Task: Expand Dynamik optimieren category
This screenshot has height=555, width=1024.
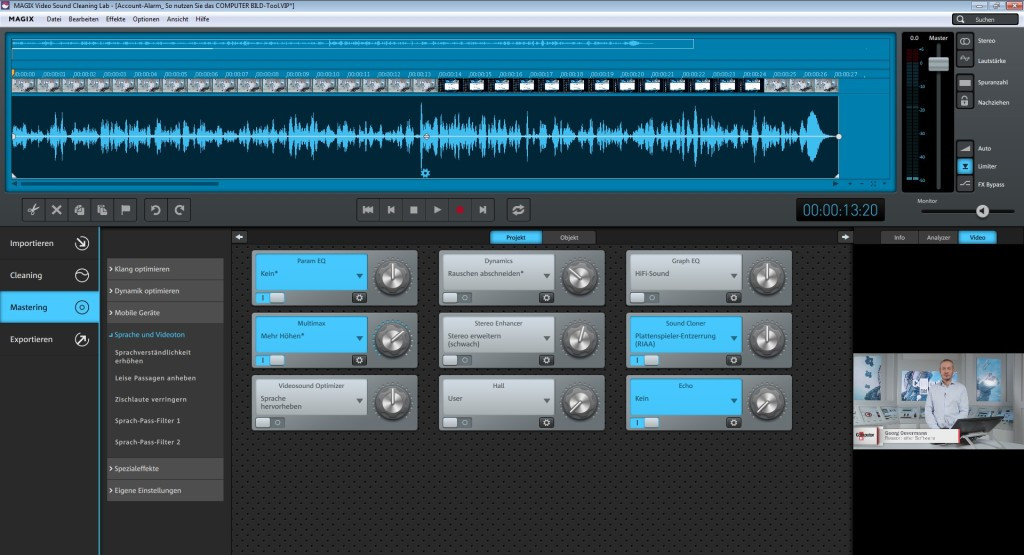Action: (x=165, y=291)
